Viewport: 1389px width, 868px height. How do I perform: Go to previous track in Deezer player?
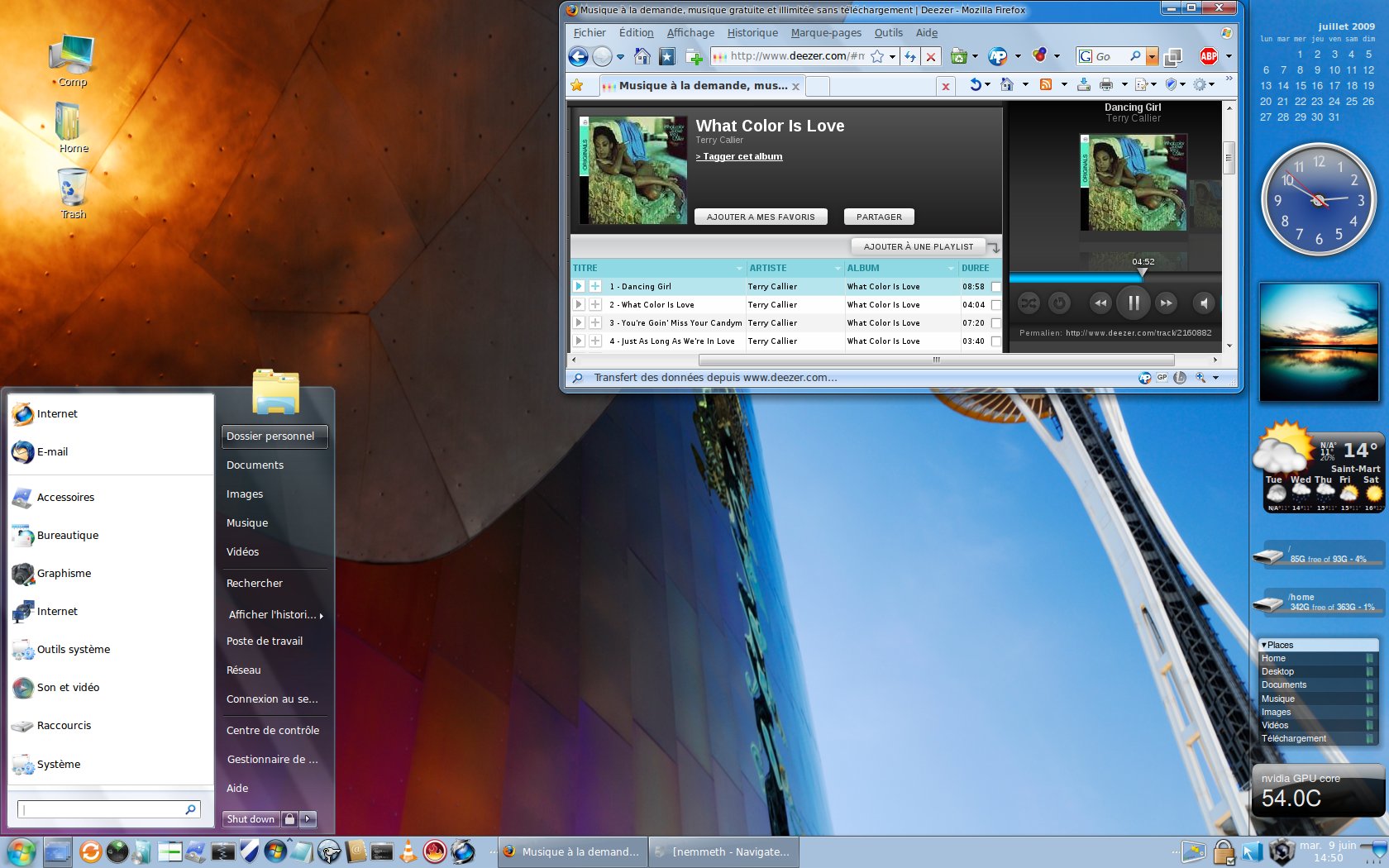pyautogui.click(x=1100, y=303)
